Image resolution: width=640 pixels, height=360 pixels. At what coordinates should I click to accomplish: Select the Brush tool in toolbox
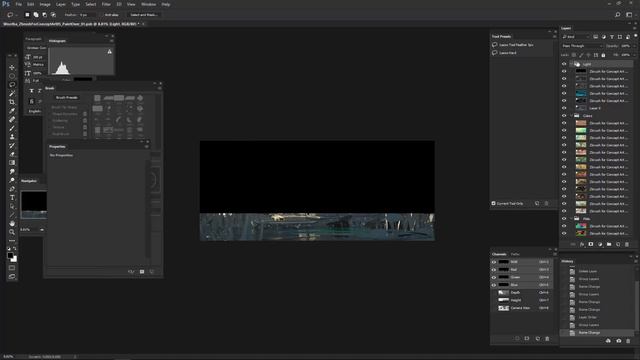coord(12,128)
